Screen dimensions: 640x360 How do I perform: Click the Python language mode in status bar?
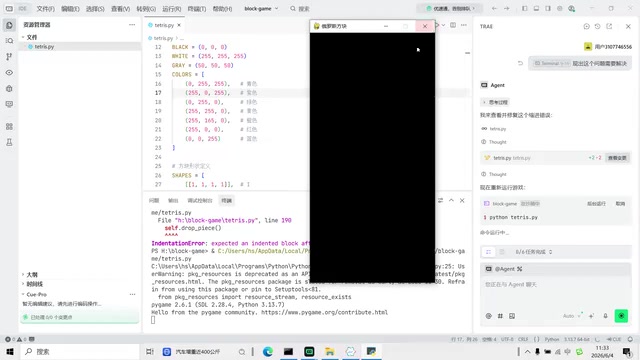pos(552,339)
